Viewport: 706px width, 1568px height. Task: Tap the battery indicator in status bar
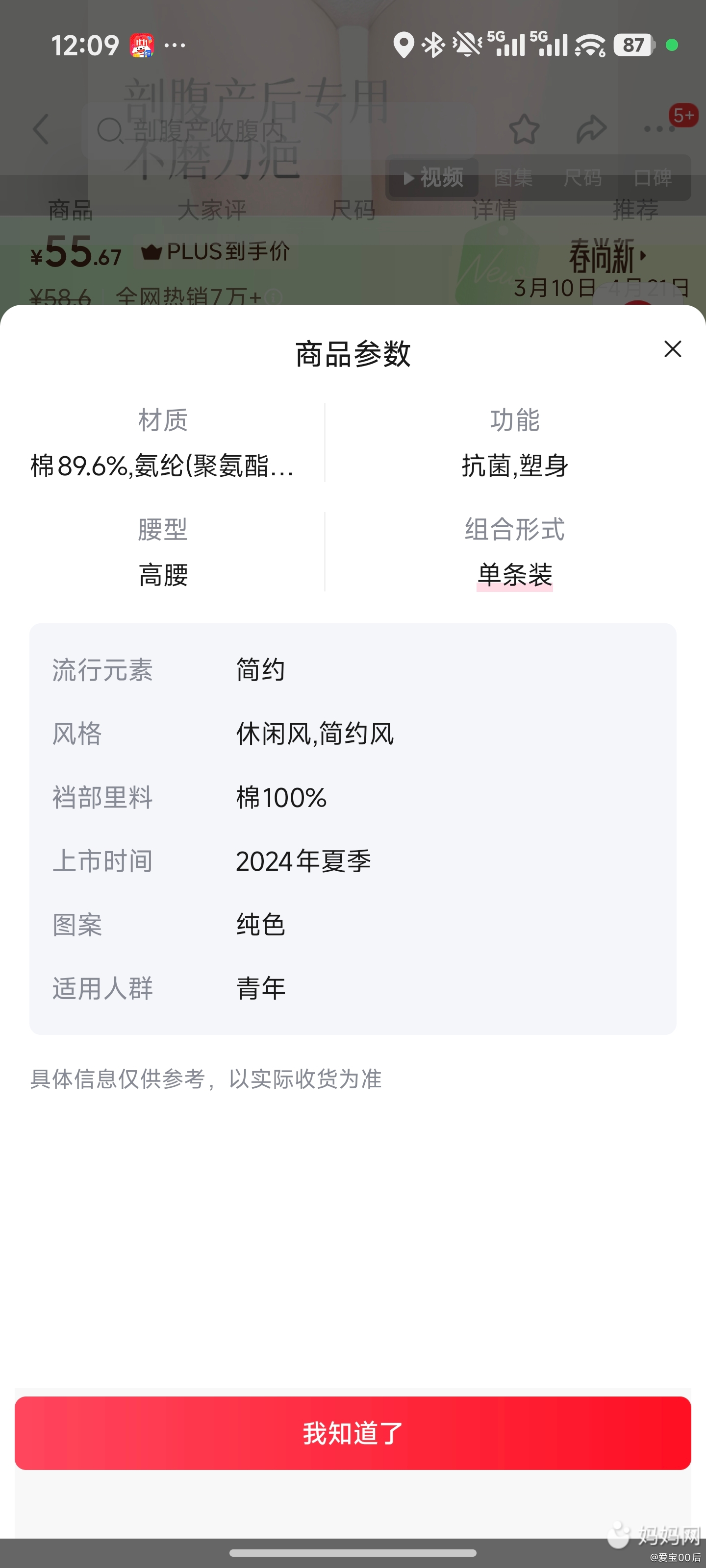pyautogui.click(x=633, y=45)
